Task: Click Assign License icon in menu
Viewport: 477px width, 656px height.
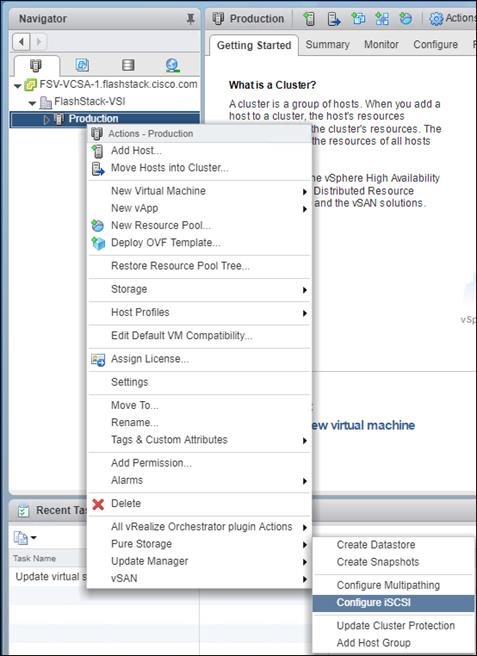Action: point(98,360)
